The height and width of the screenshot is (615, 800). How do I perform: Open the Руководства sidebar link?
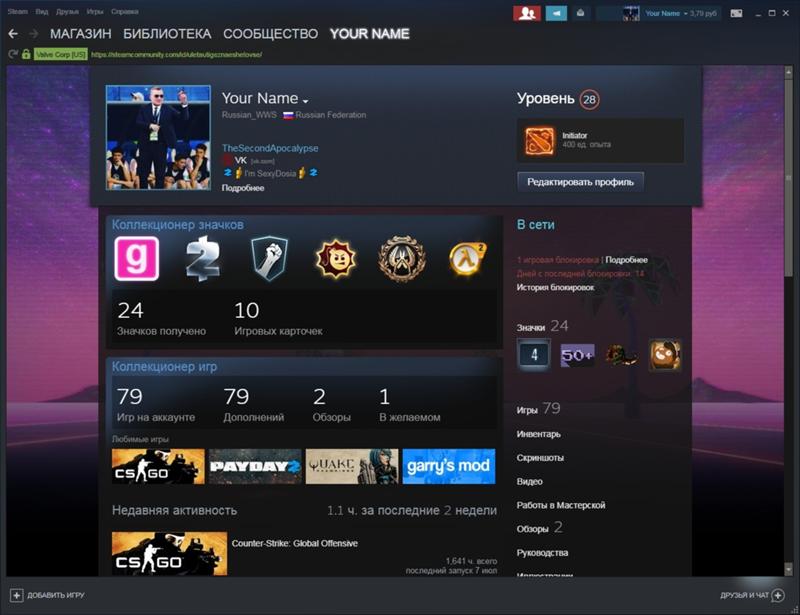[x=542, y=553]
